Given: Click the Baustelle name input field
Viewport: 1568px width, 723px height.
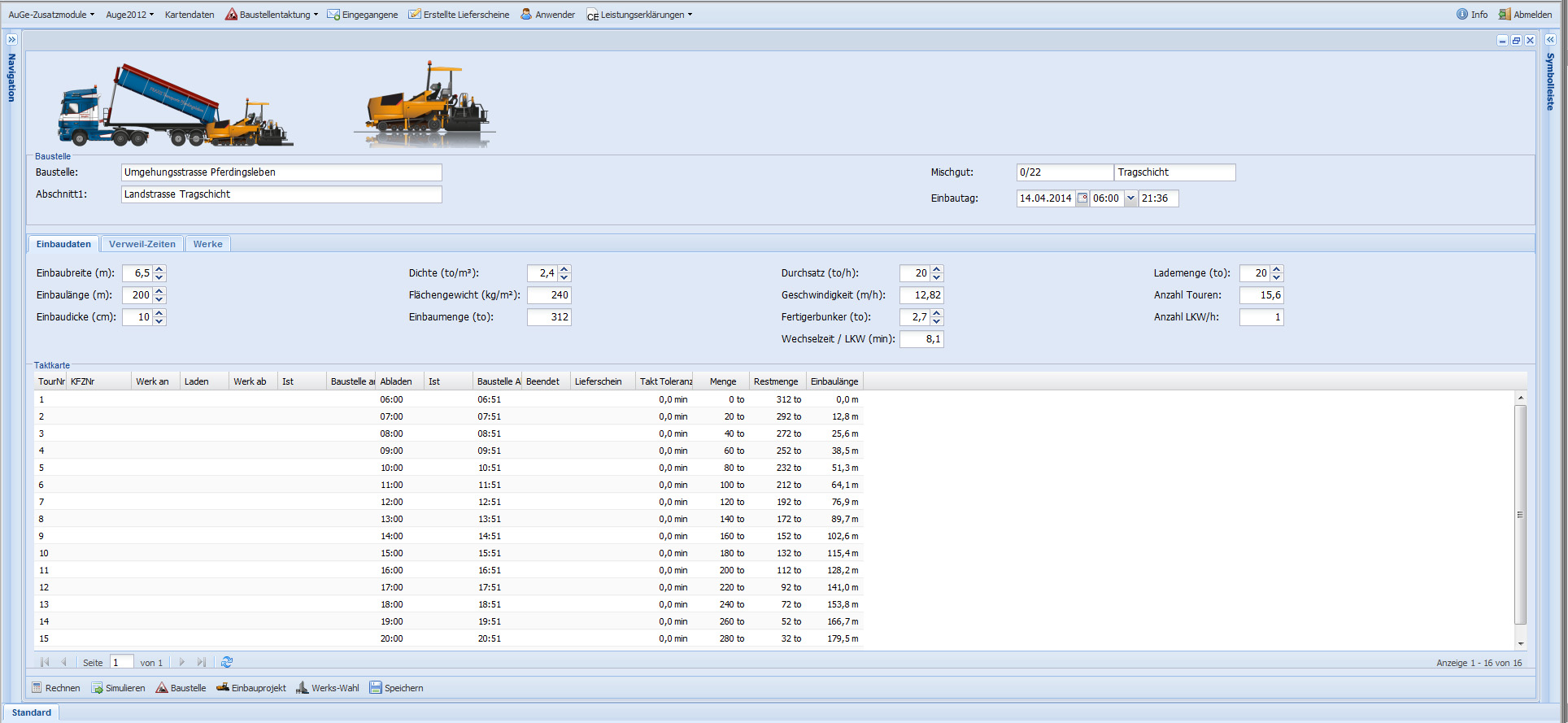Looking at the screenshot, I should [281, 172].
